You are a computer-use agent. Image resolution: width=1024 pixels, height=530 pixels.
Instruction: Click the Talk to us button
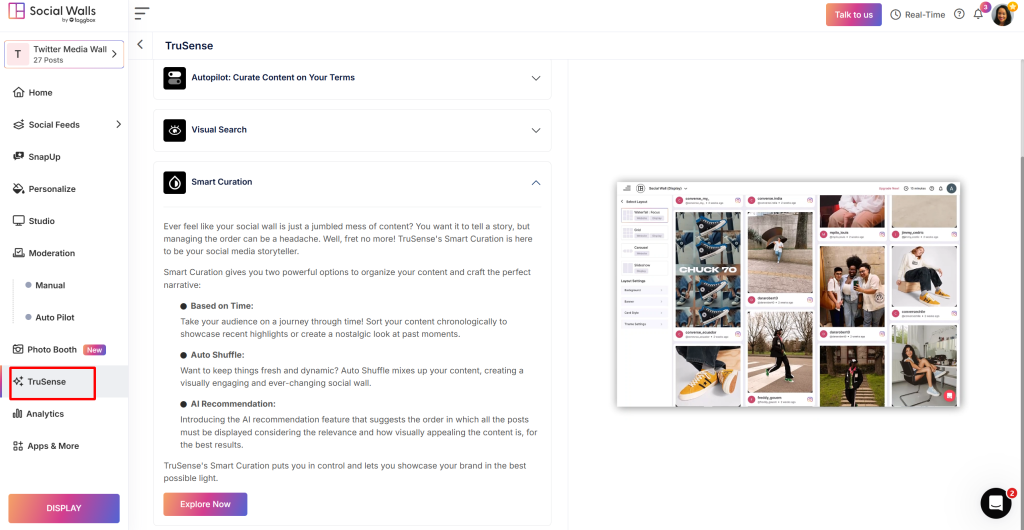854,14
